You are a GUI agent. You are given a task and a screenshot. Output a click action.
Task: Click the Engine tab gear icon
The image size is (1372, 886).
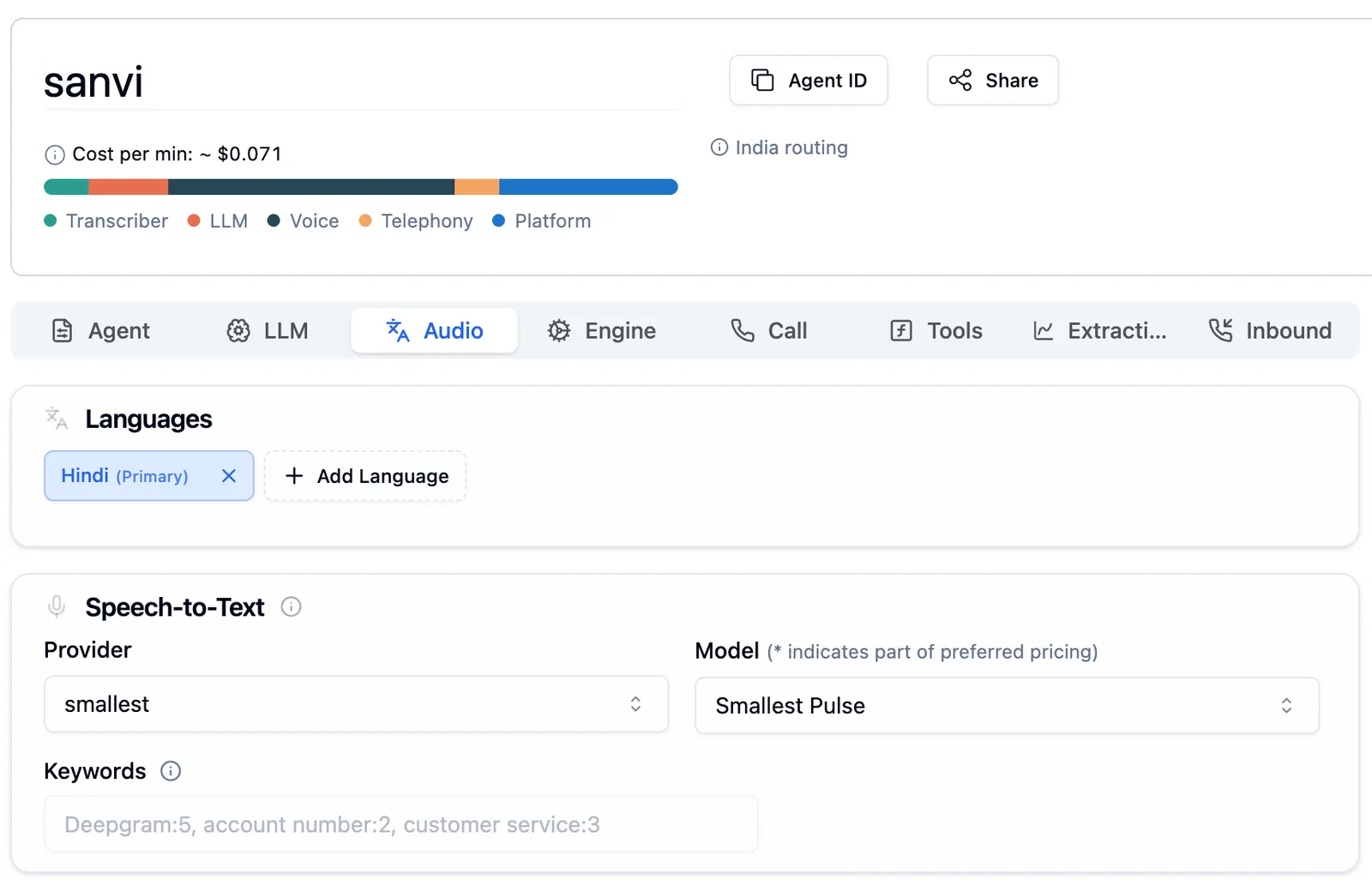click(559, 330)
